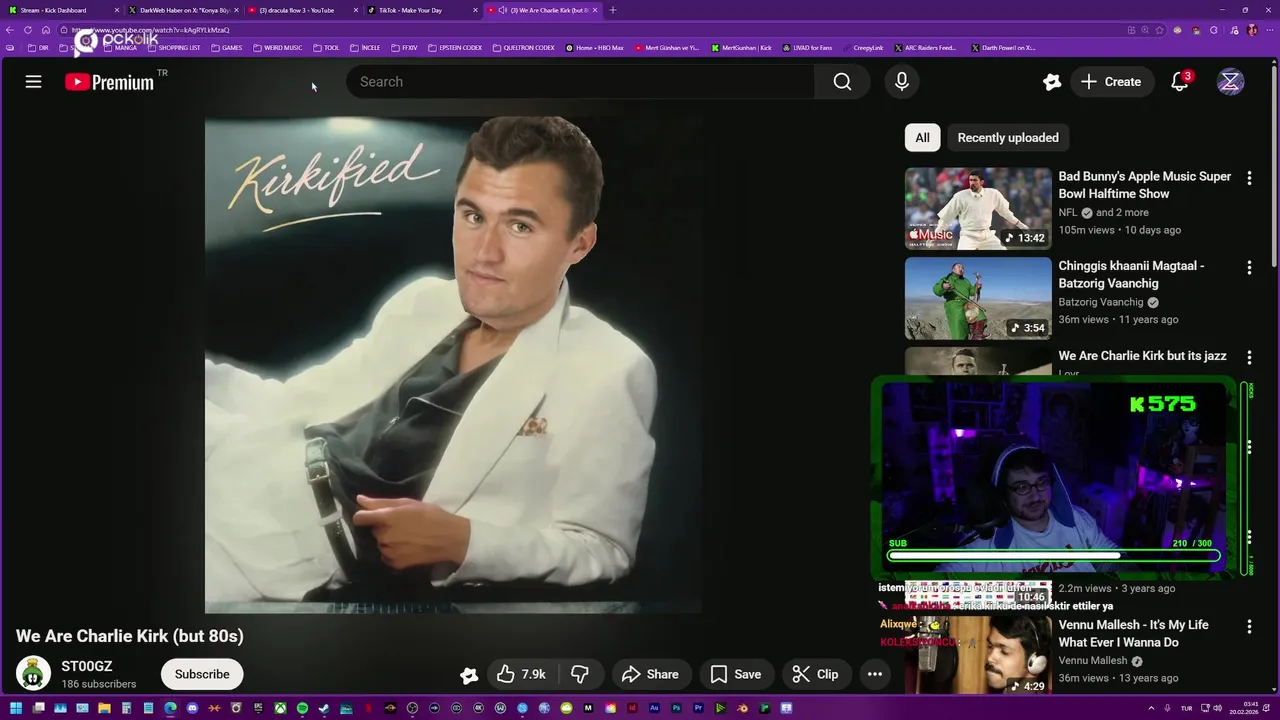Open Spotify from taskbar

click(x=302, y=708)
